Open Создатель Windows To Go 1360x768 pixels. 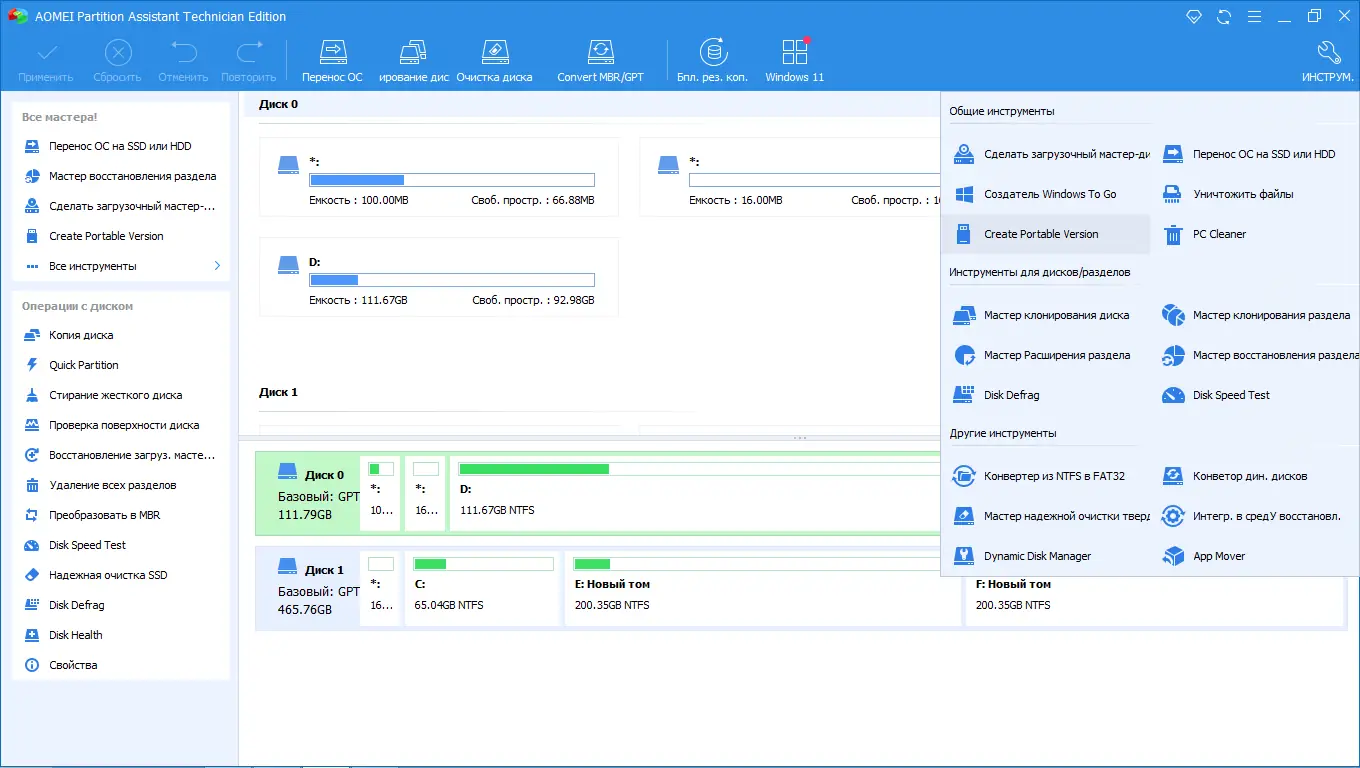click(x=1046, y=194)
